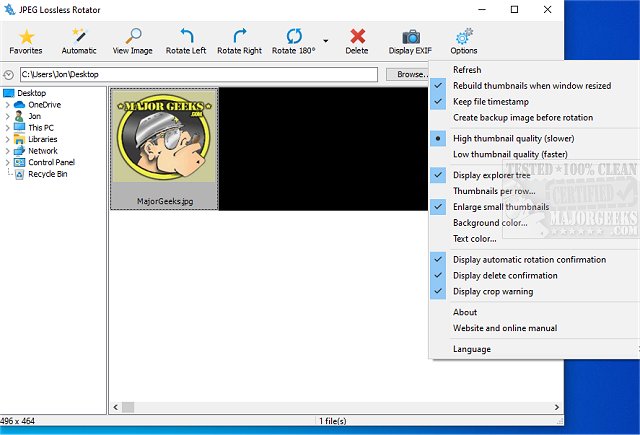Open the Rotate 180° dropdown arrow
The image size is (640, 435).
click(326, 41)
